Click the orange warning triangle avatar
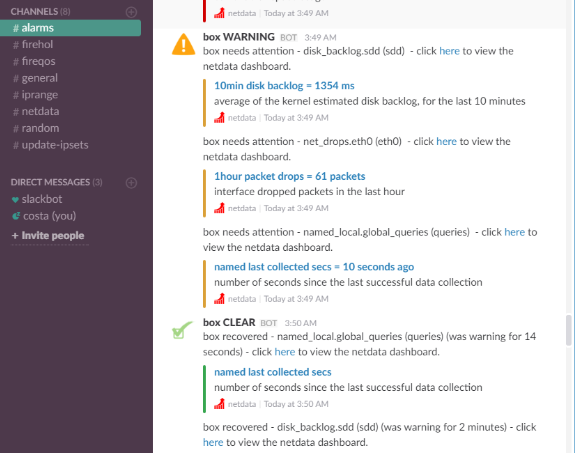575x453 pixels. click(183, 44)
